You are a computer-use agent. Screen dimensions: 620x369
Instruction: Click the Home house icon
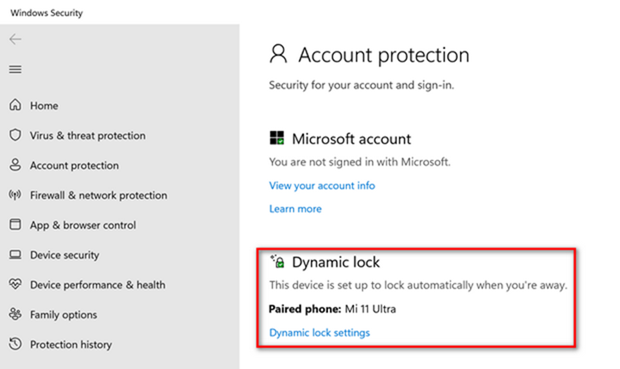point(15,105)
